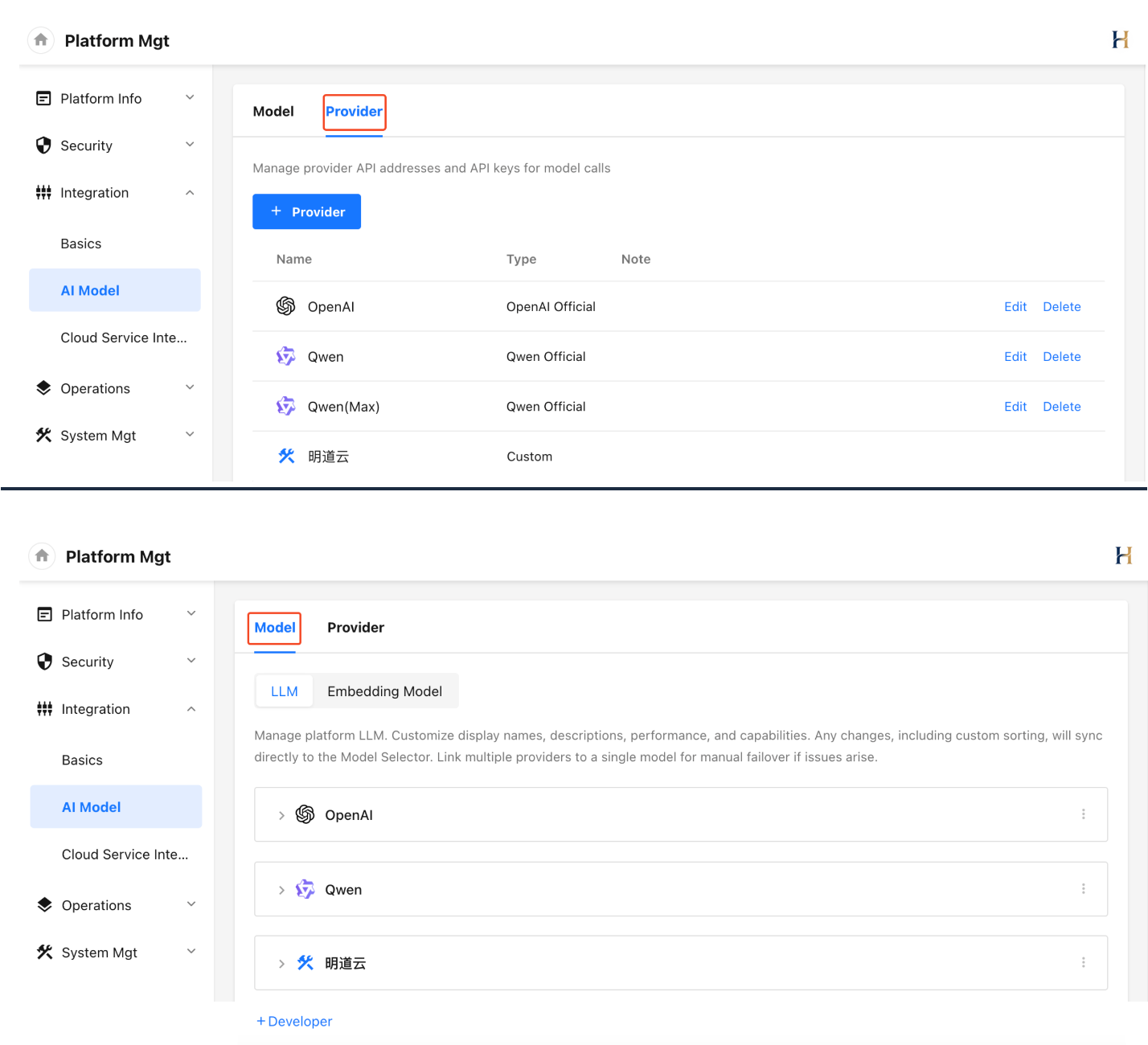The image size is (1148, 1045).
Task: Click the "OpenAI Official" type cell
Action: coord(551,306)
